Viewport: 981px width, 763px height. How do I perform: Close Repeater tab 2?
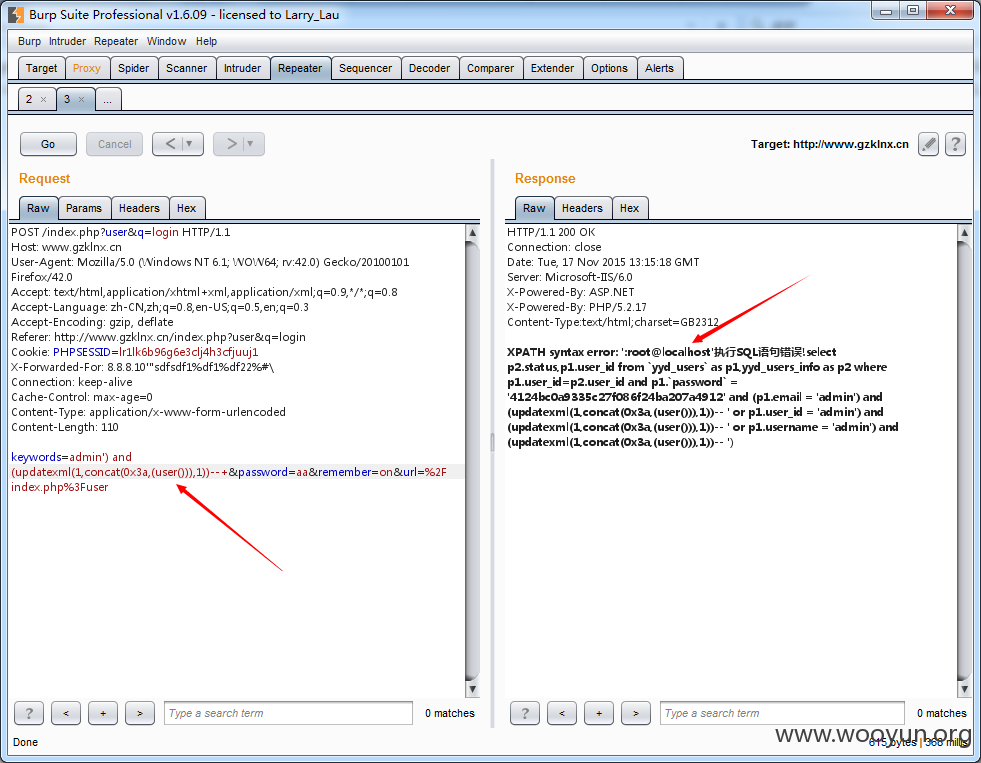pos(43,99)
